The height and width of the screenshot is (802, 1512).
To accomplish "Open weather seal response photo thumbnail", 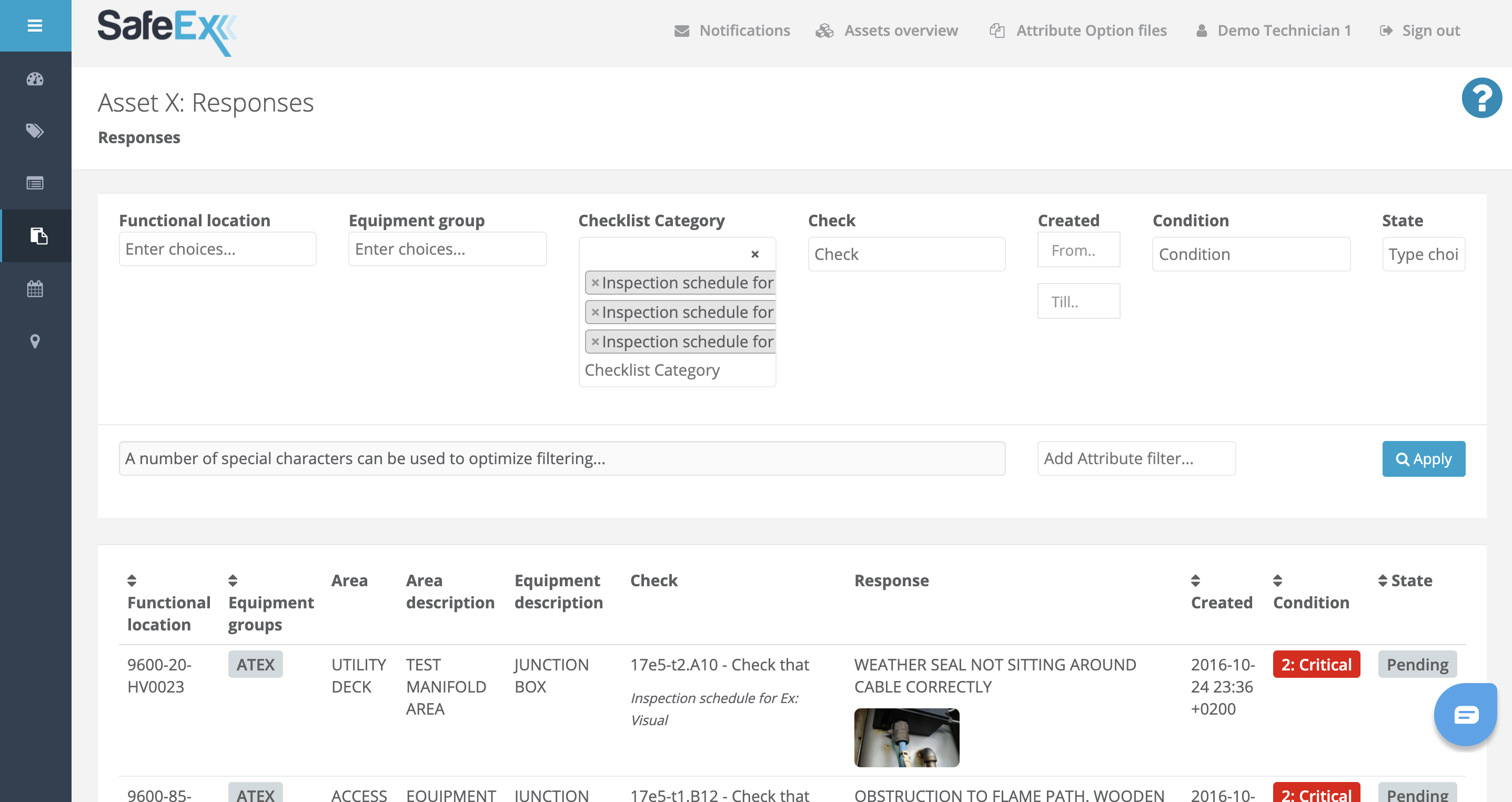I will coord(906,737).
